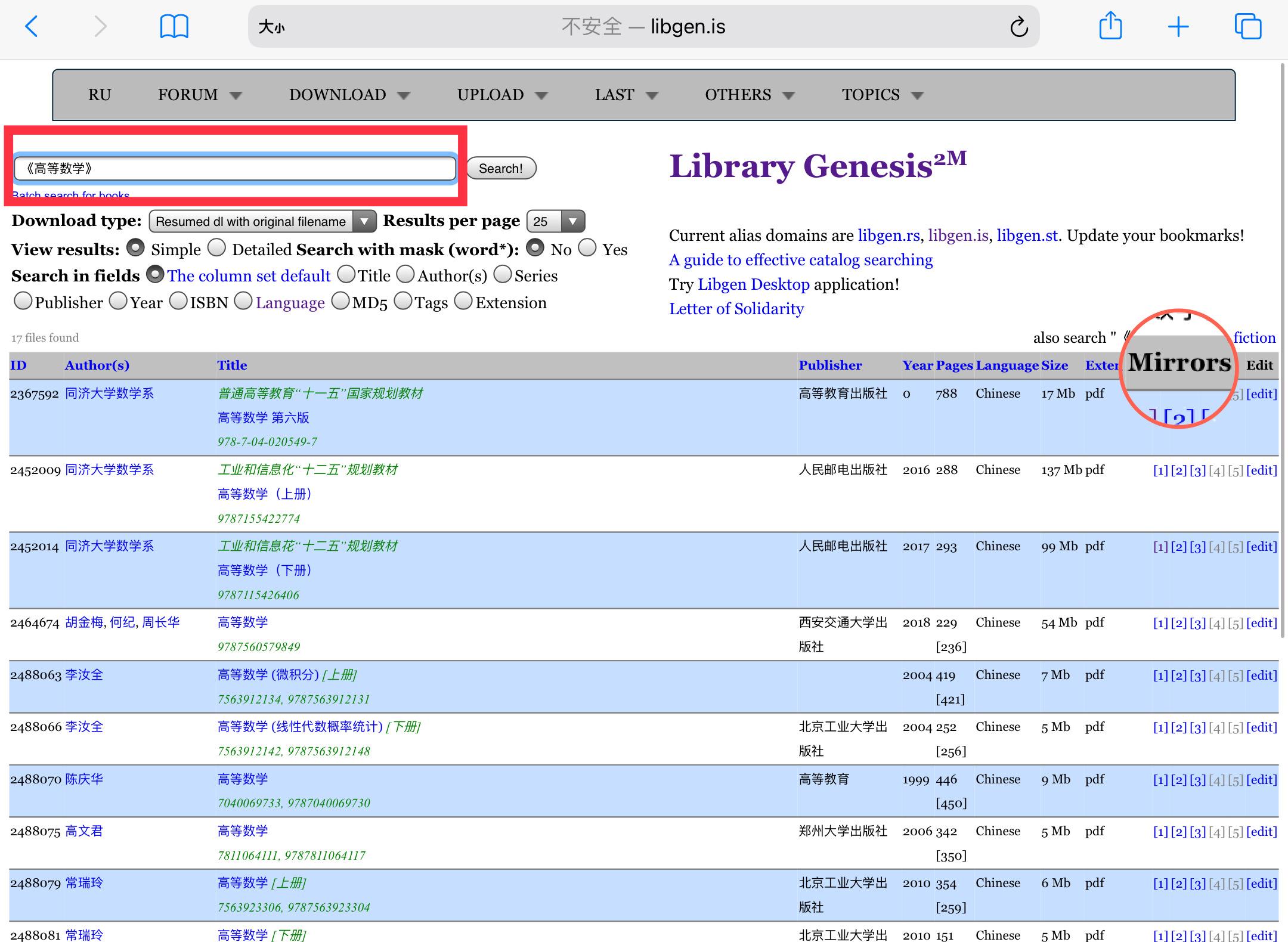Open the libgen.rs alias domain link
Screen dimensions: 1288x942
coord(888,235)
